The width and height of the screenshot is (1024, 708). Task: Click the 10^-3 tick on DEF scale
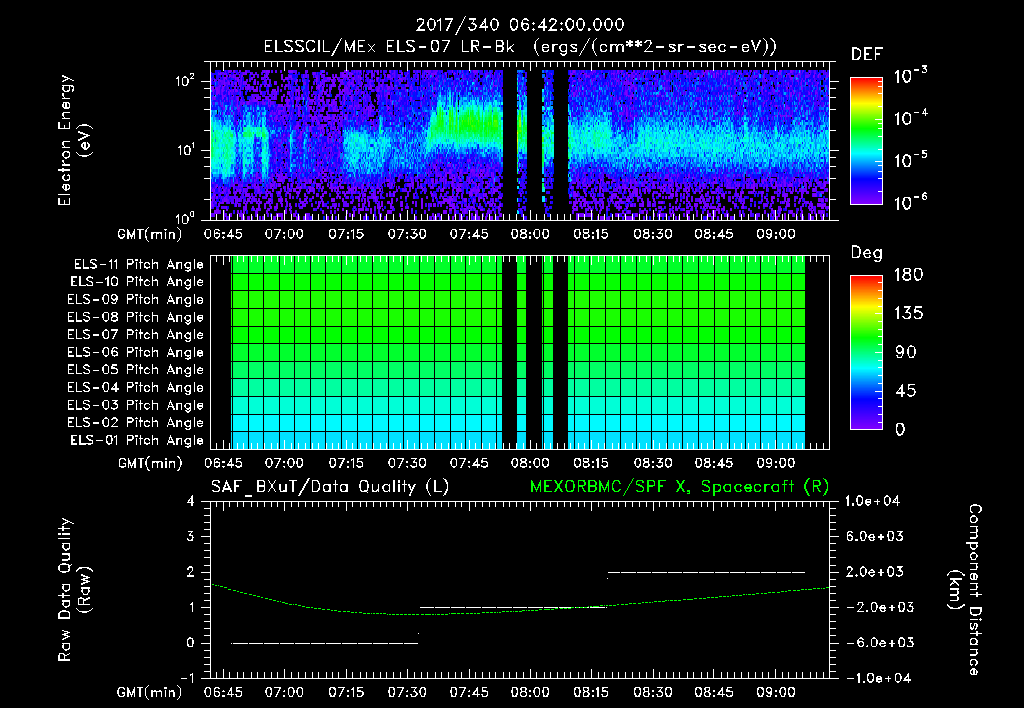click(x=910, y=76)
